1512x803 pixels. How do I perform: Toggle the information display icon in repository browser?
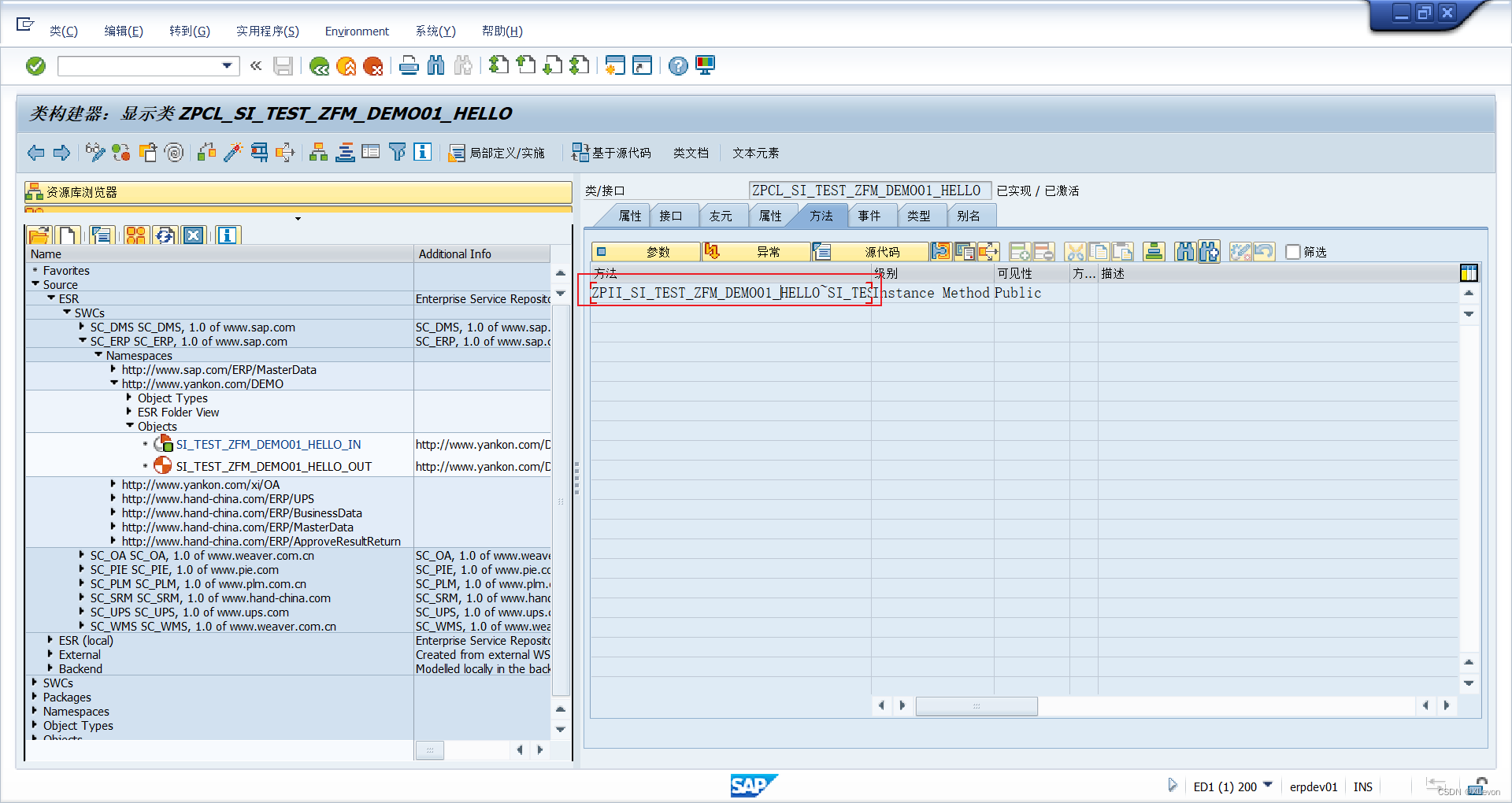click(227, 235)
